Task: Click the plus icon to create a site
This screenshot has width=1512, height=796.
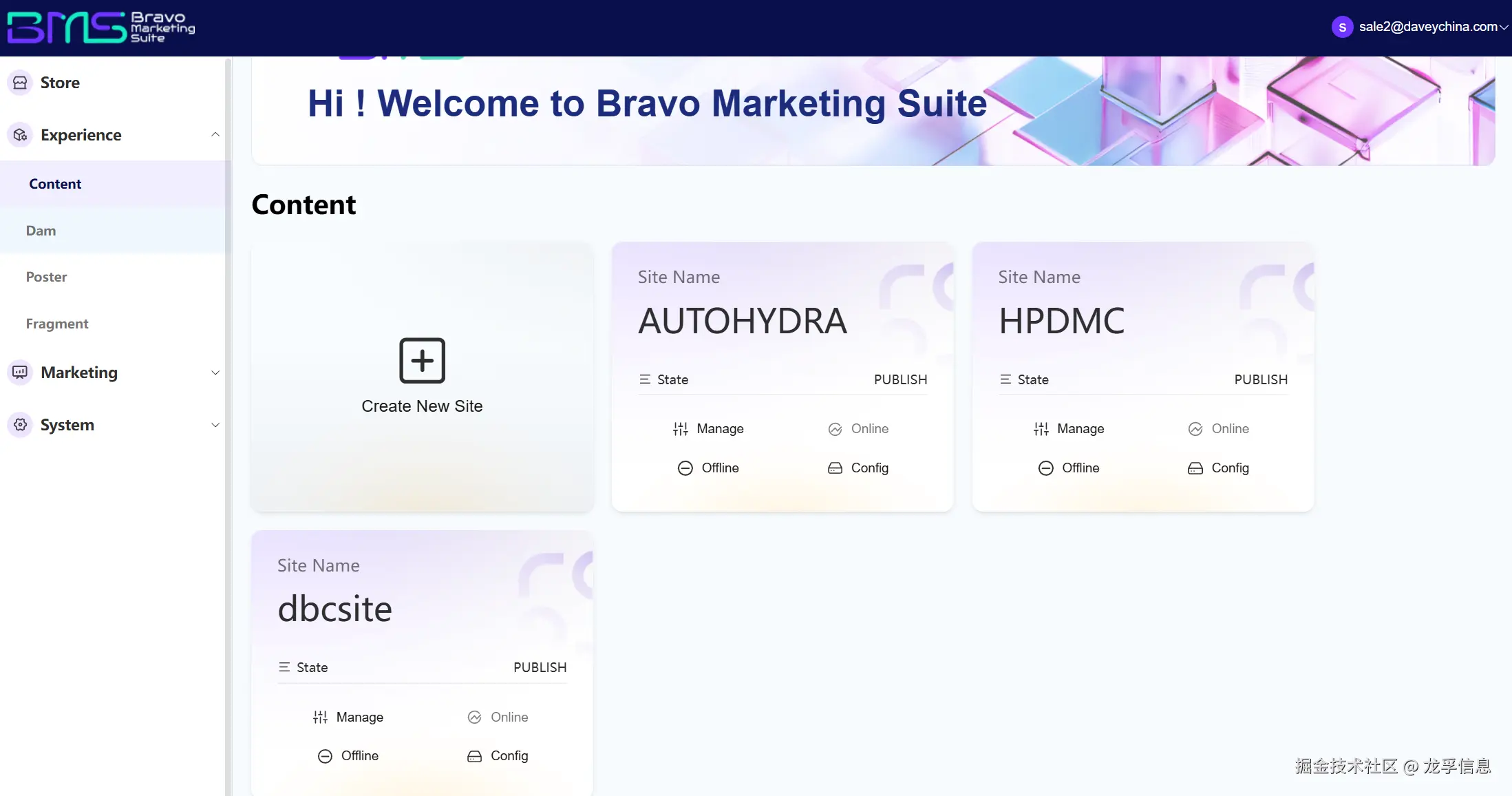Action: tap(422, 360)
